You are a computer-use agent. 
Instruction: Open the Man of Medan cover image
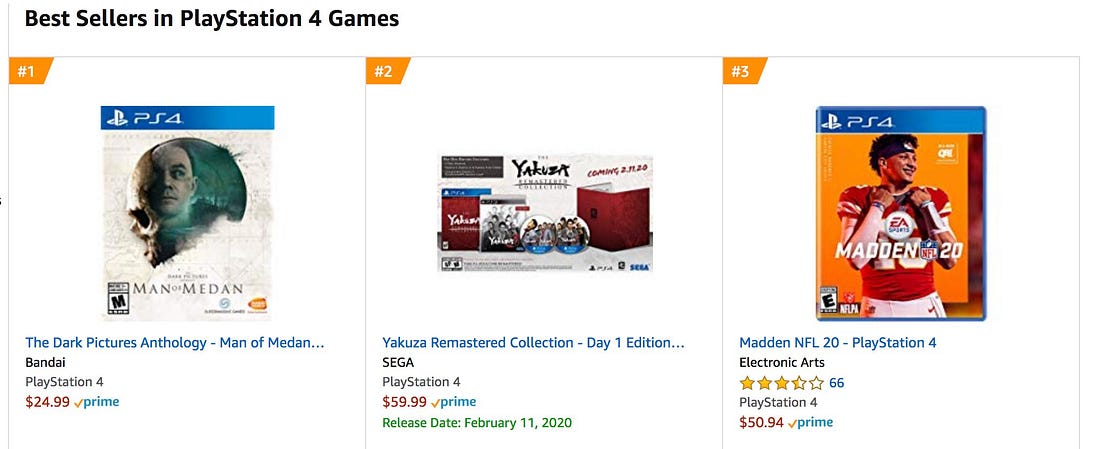point(187,213)
